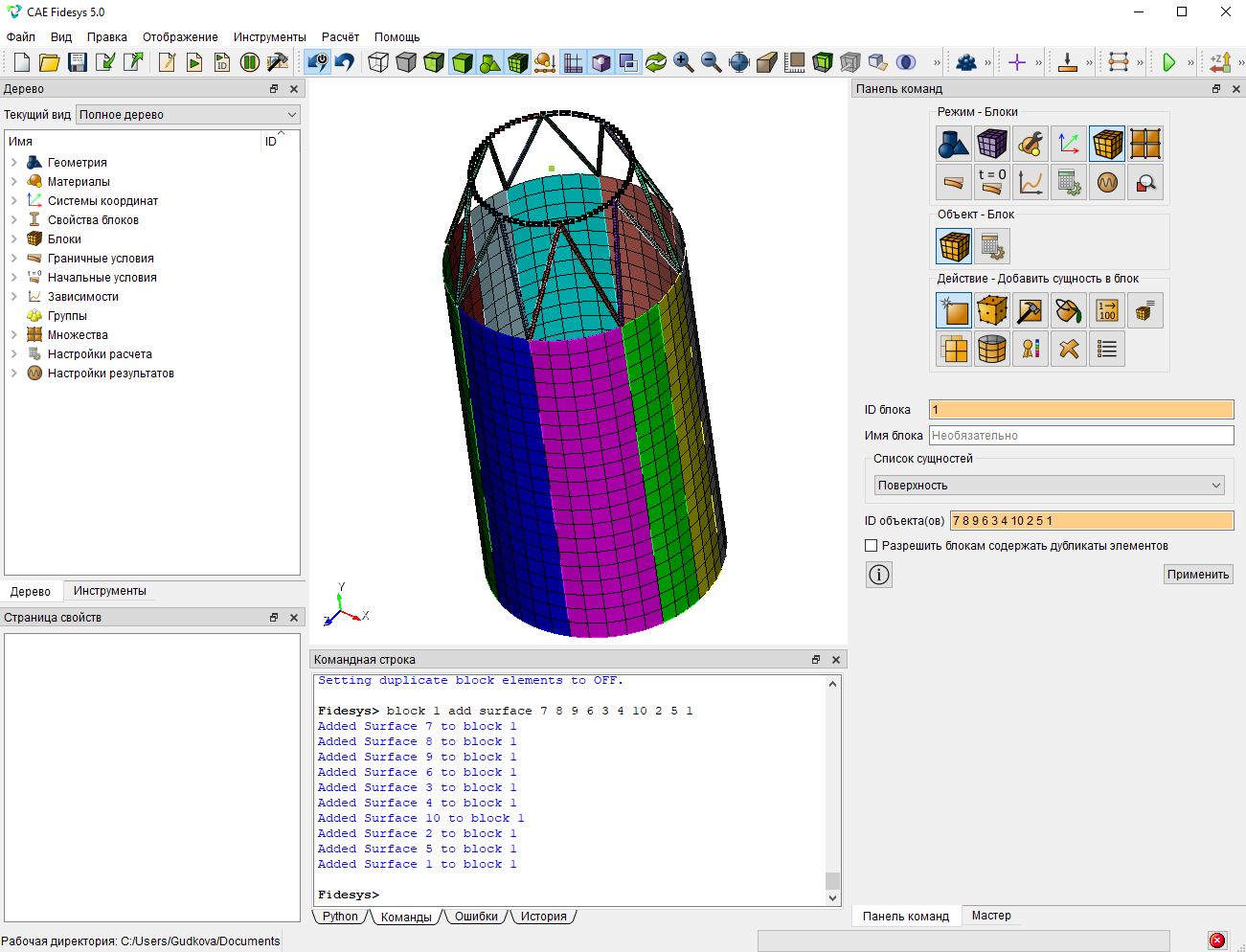Viewport: 1246px width, 952px height.
Task: Click the ID блока input field
Action: click(x=1081, y=410)
